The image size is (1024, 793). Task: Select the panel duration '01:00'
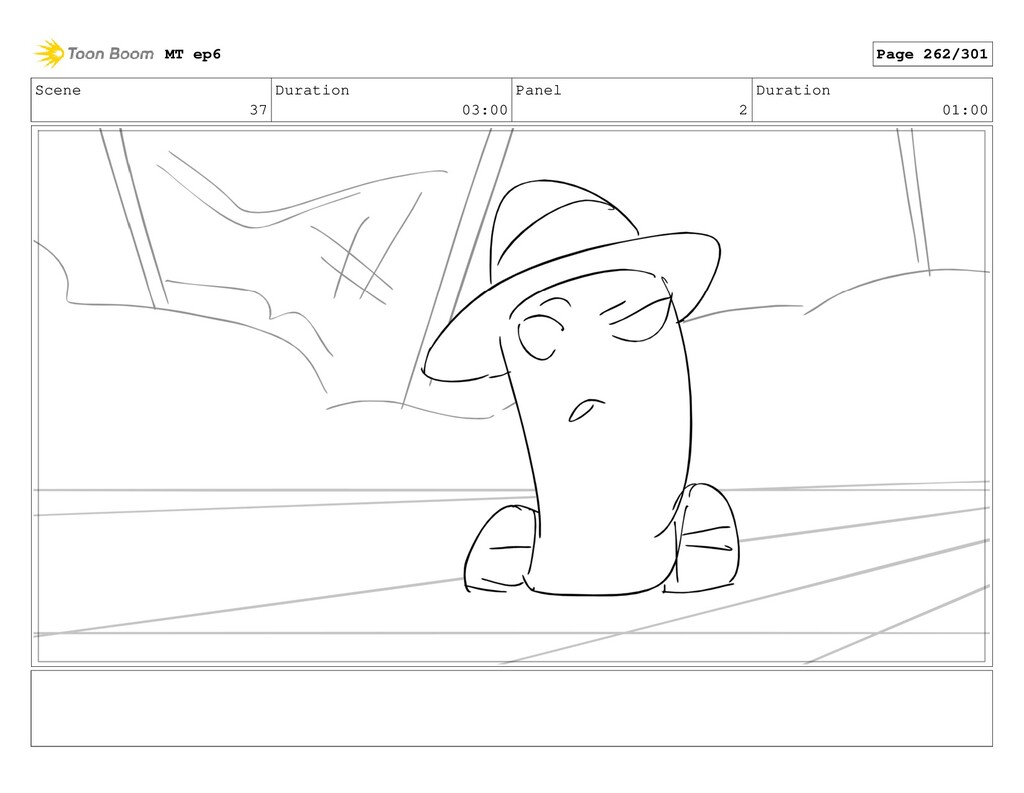pos(965,110)
